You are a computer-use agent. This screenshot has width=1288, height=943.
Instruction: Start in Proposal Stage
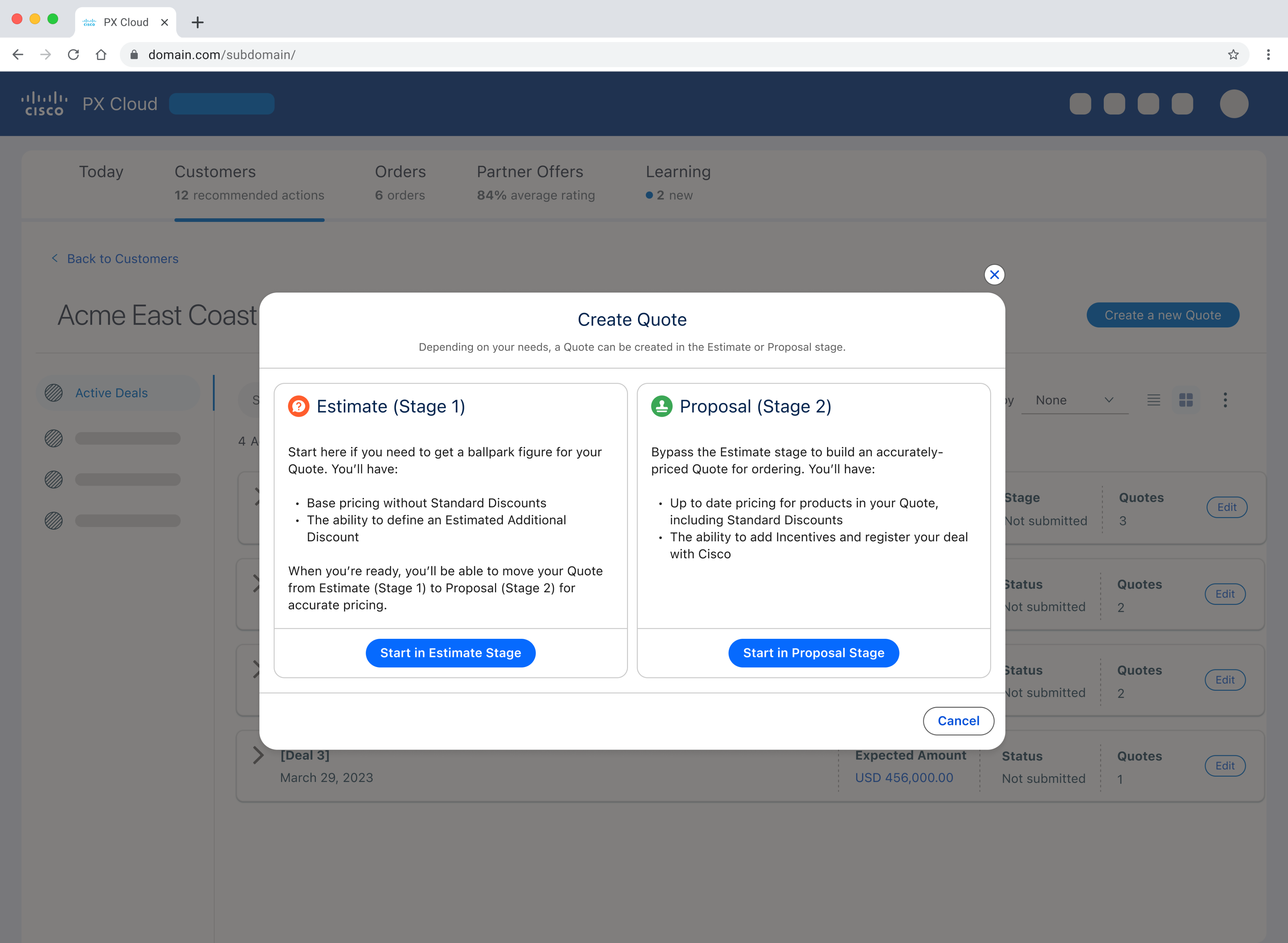(x=813, y=653)
